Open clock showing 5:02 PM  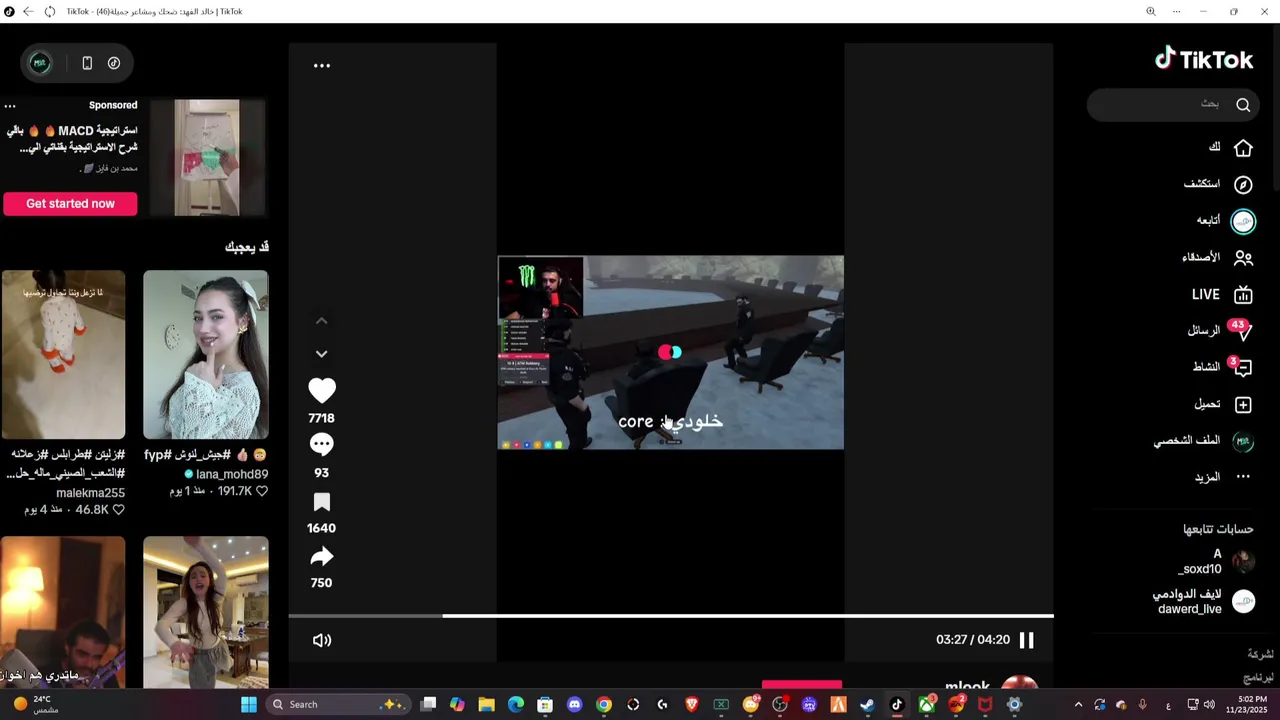(x=1244, y=705)
